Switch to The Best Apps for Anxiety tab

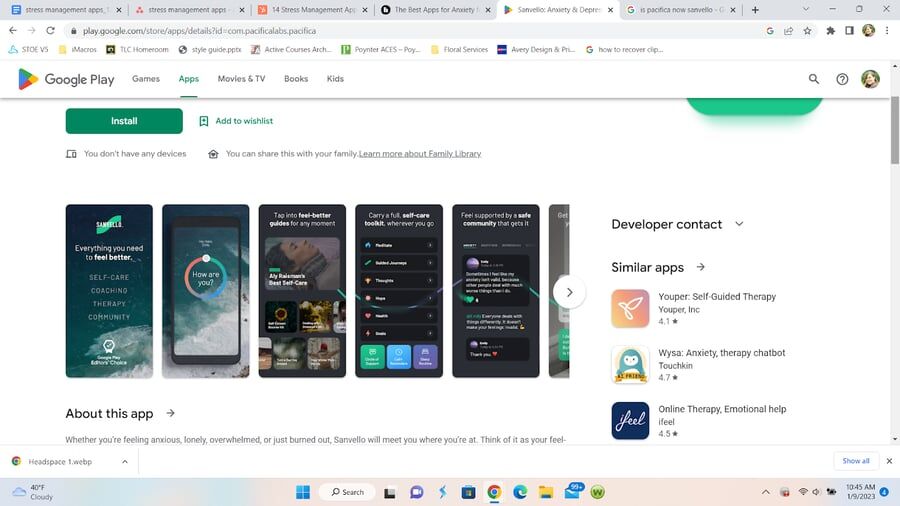(435, 10)
